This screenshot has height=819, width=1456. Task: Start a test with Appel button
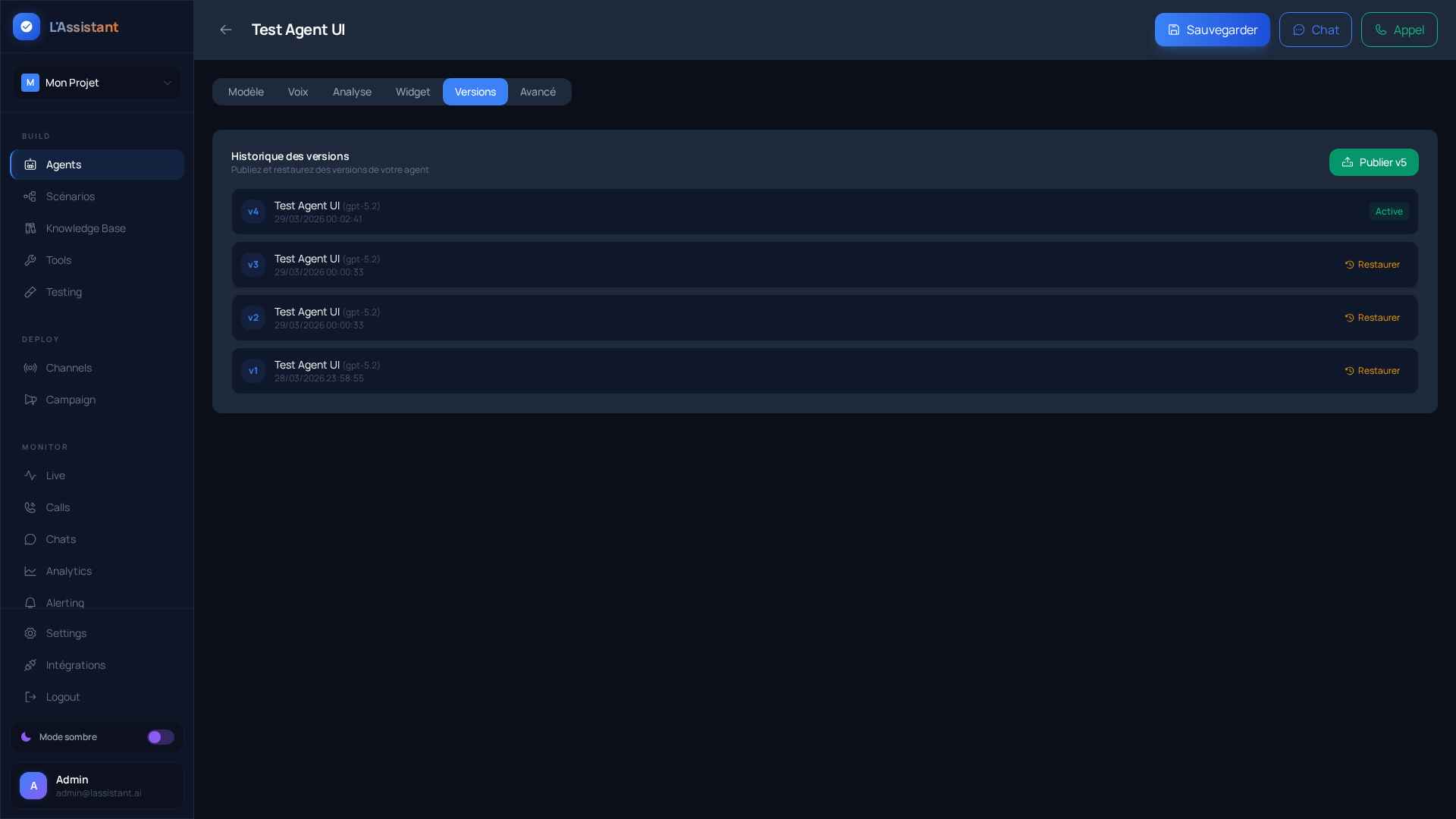(x=1398, y=30)
